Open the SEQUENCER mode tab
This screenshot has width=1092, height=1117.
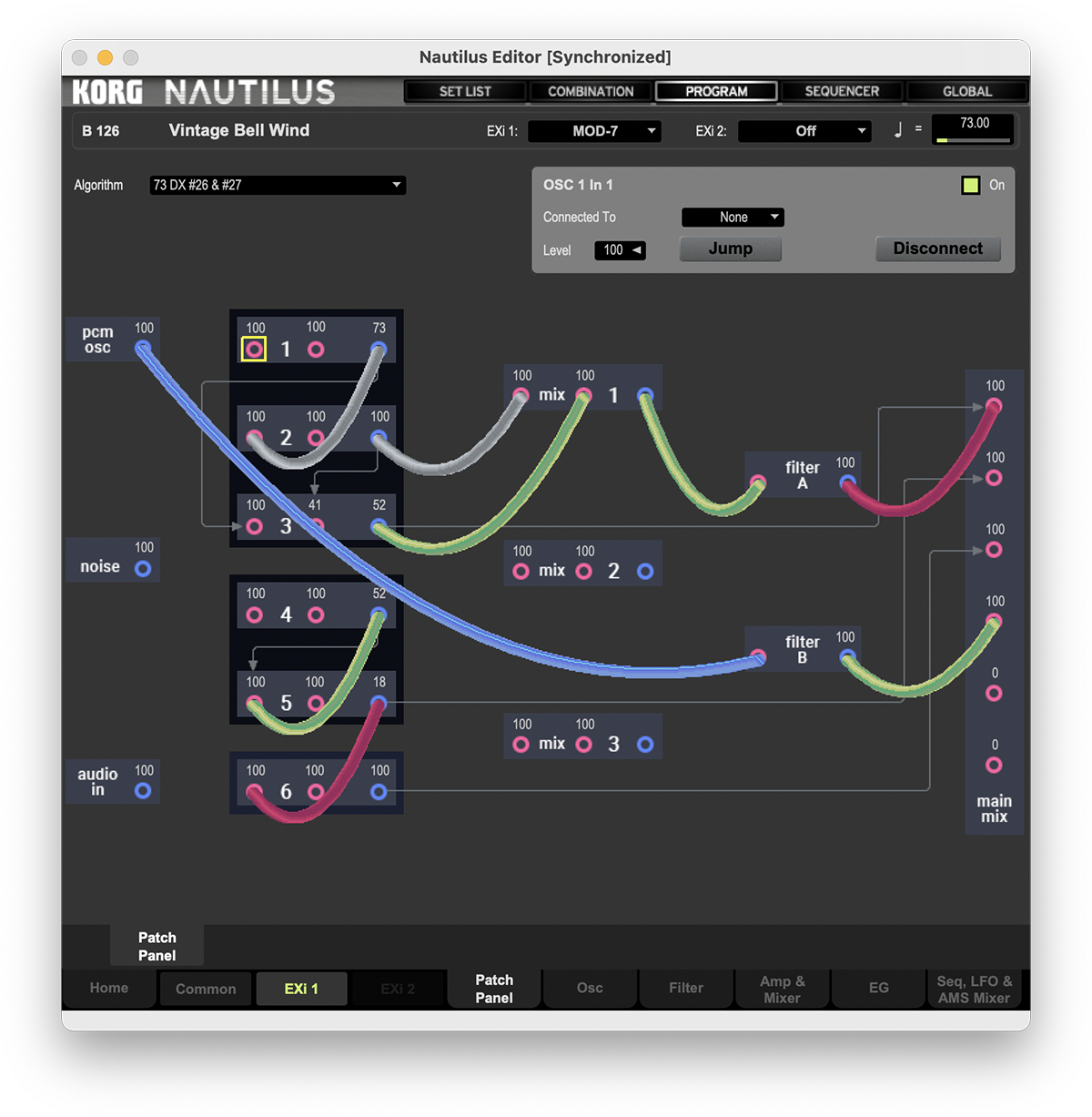tap(842, 91)
